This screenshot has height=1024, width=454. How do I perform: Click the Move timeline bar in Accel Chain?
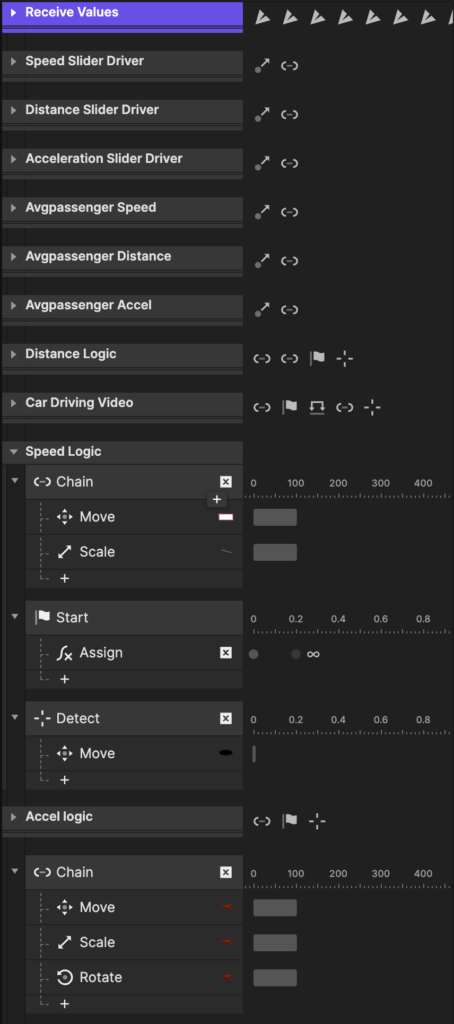tap(275, 908)
